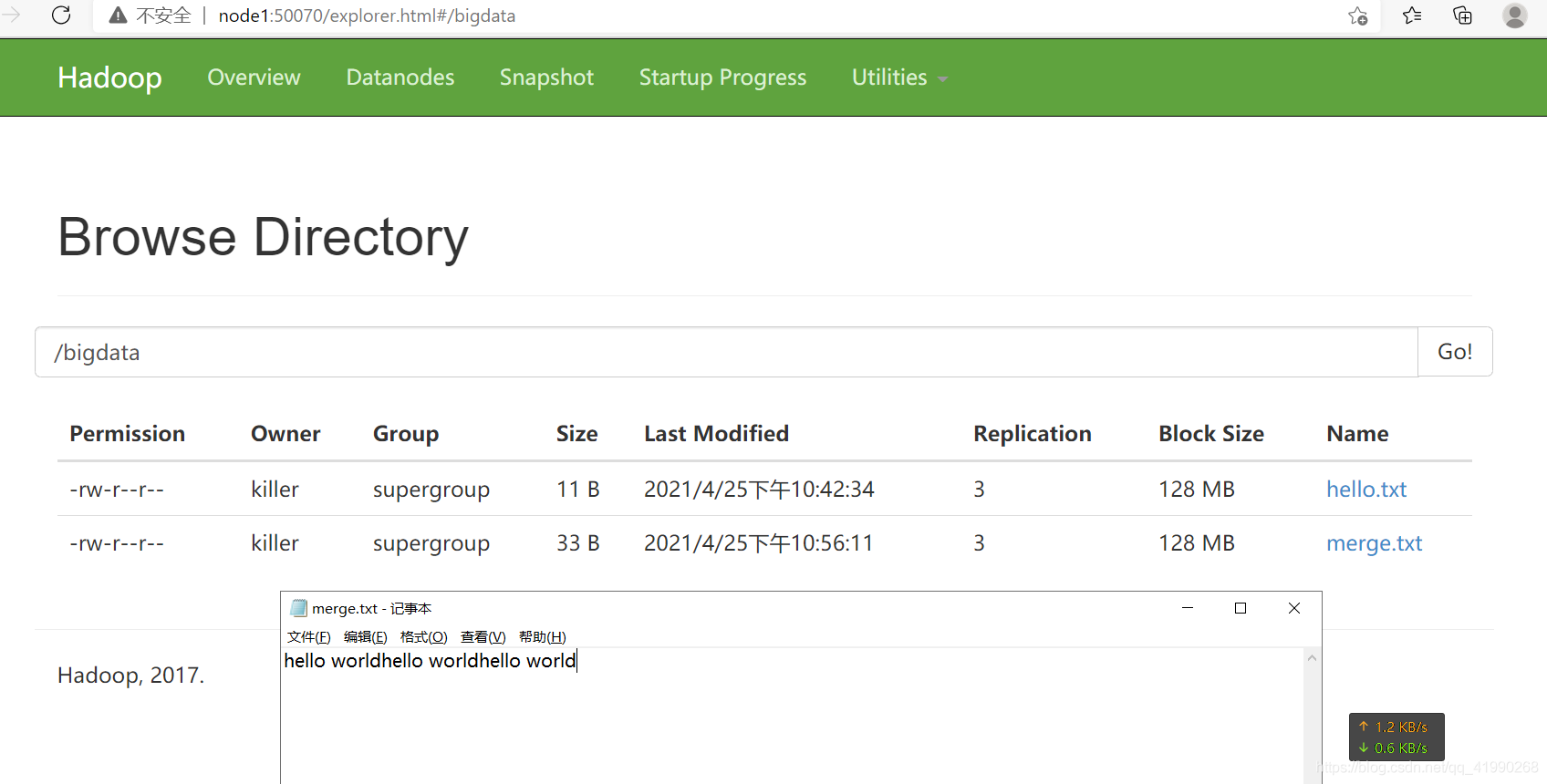Open the 查看(V) menu in Notepad
The image size is (1547, 784).
[x=483, y=636]
